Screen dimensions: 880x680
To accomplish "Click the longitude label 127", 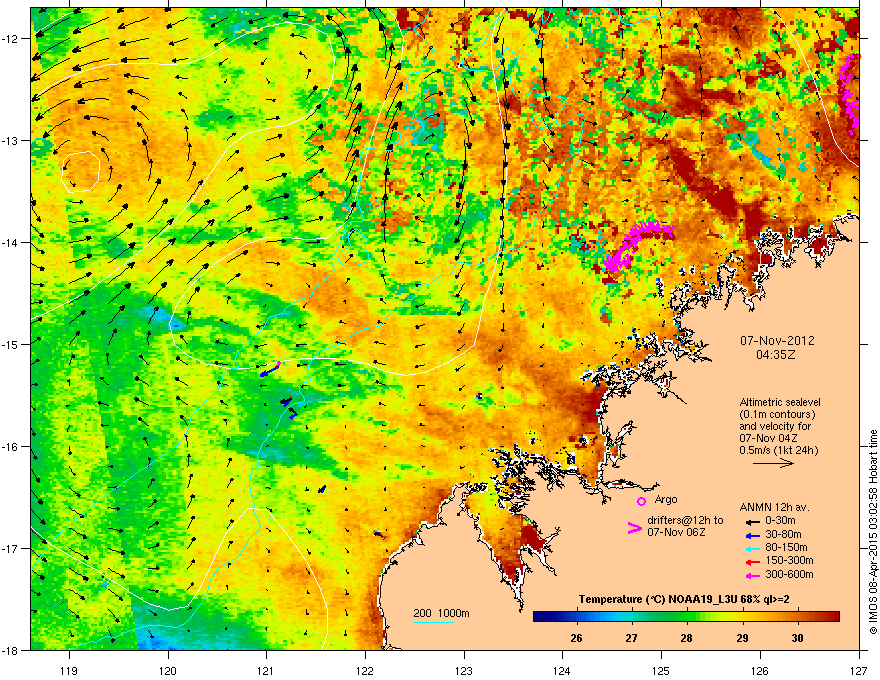I will (x=859, y=670).
